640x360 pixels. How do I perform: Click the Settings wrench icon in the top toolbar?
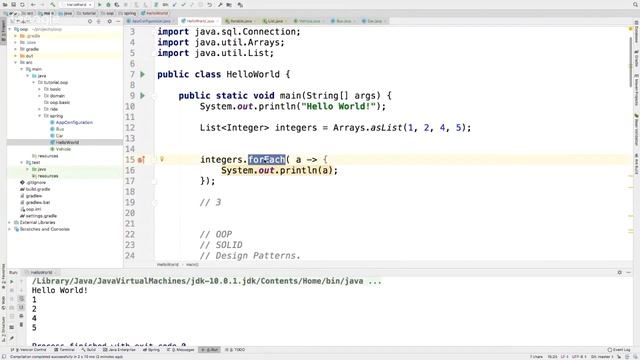(x=220, y=5)
